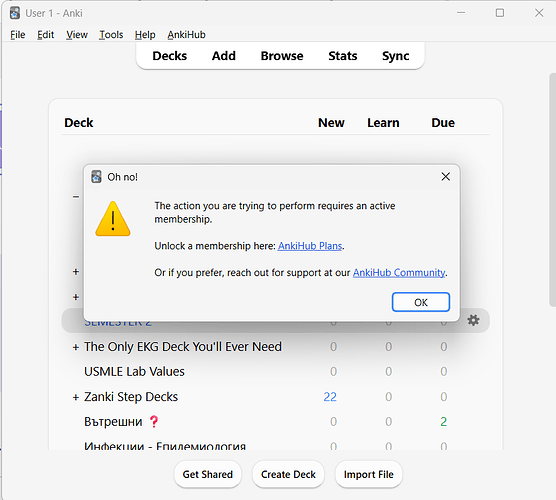The width and height of the screenshot is (556, 500).
Task: Close the Oh no! dialog with X
Action: (x=445, y=177)
